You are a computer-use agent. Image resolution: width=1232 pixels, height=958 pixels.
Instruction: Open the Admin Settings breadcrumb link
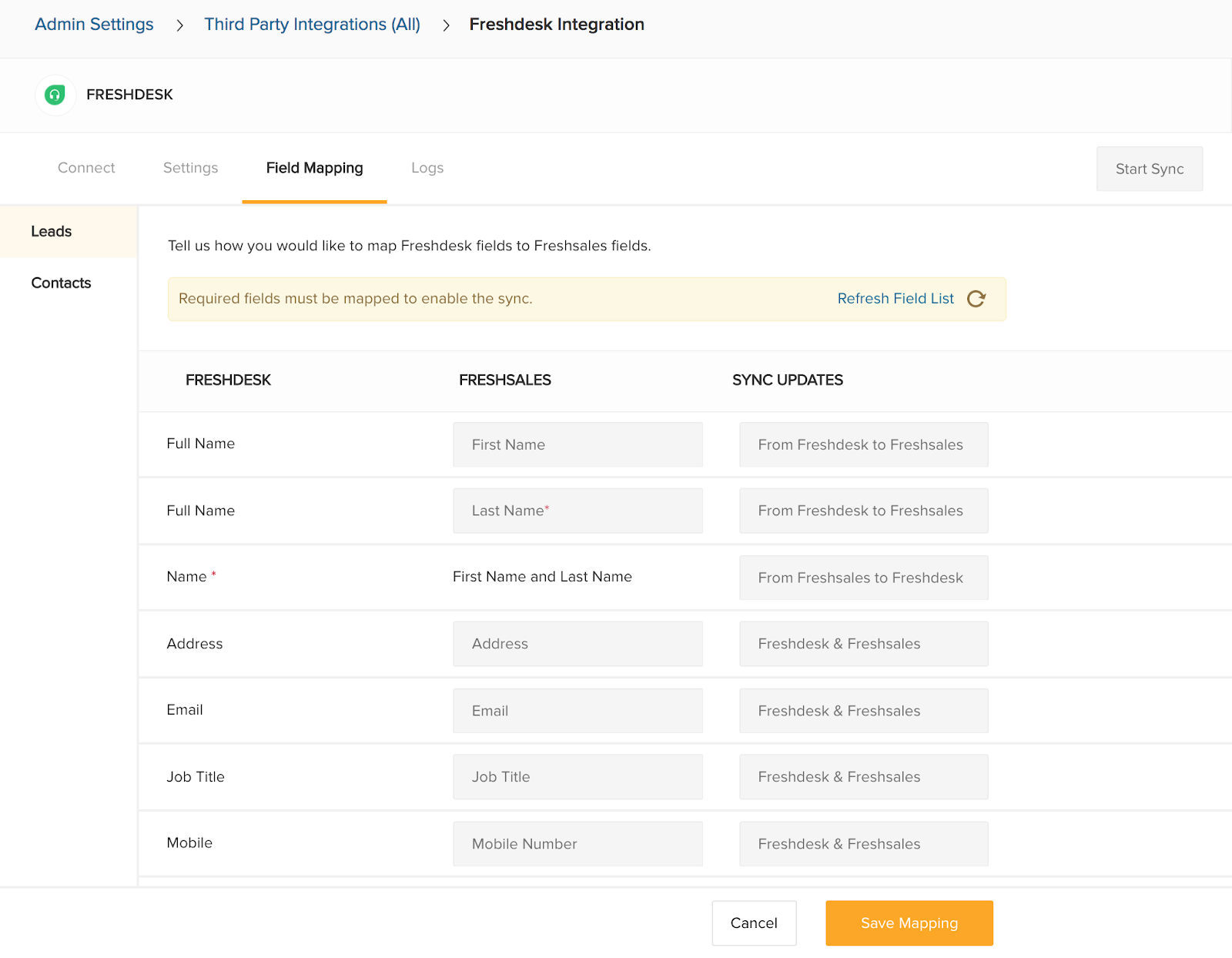tap(94, 25)
